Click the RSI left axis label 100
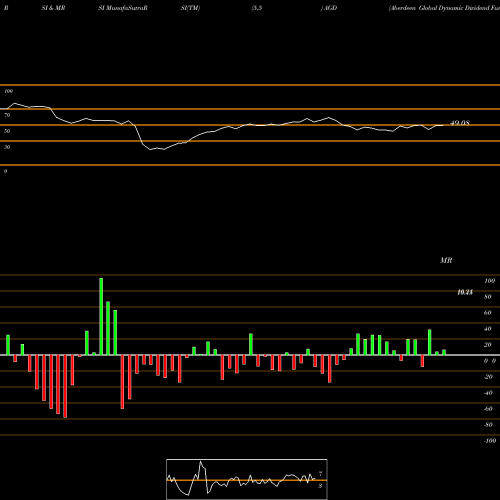The image size is (500, 500). click(x=8, y=91)
